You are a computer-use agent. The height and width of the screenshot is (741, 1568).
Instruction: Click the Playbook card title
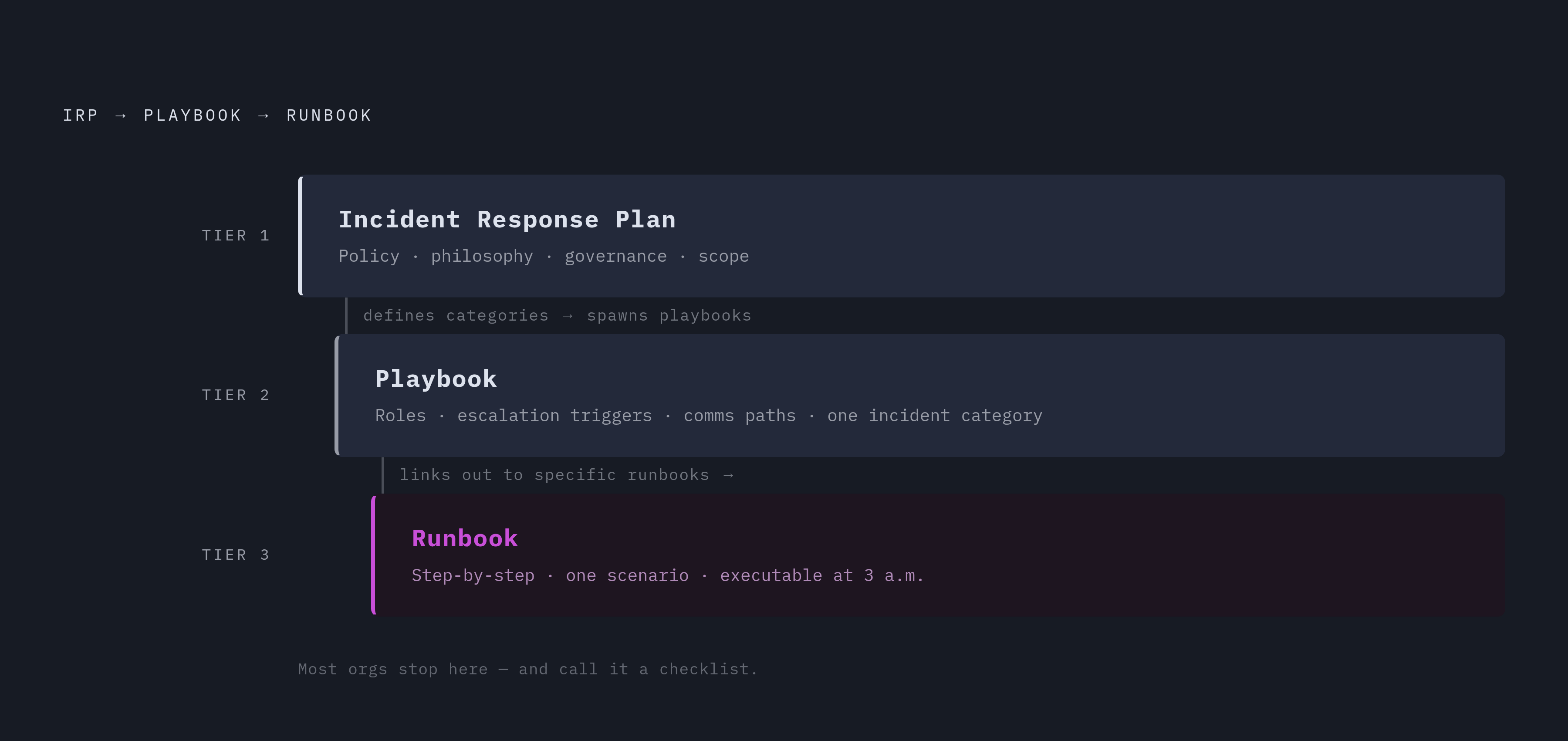(x=436, y=379)
